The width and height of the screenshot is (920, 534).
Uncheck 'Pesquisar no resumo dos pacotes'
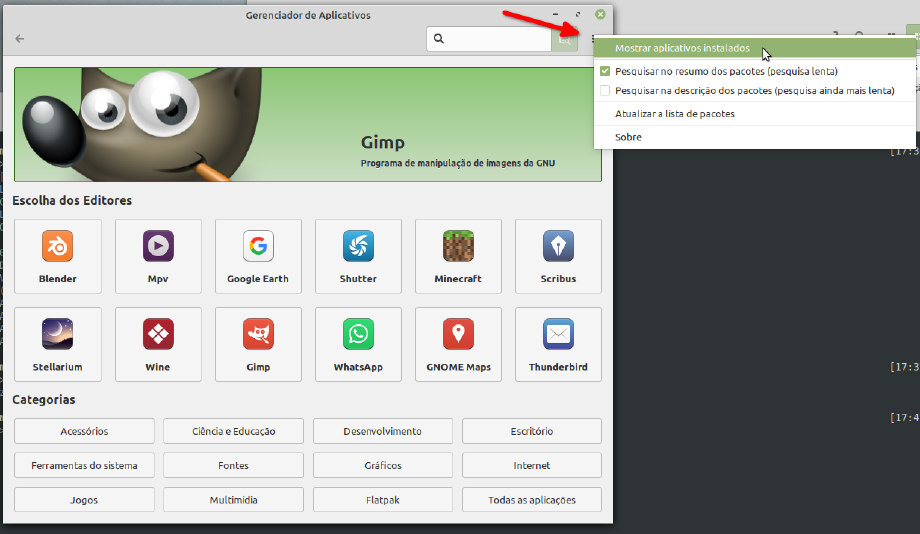tap(605, 72)
